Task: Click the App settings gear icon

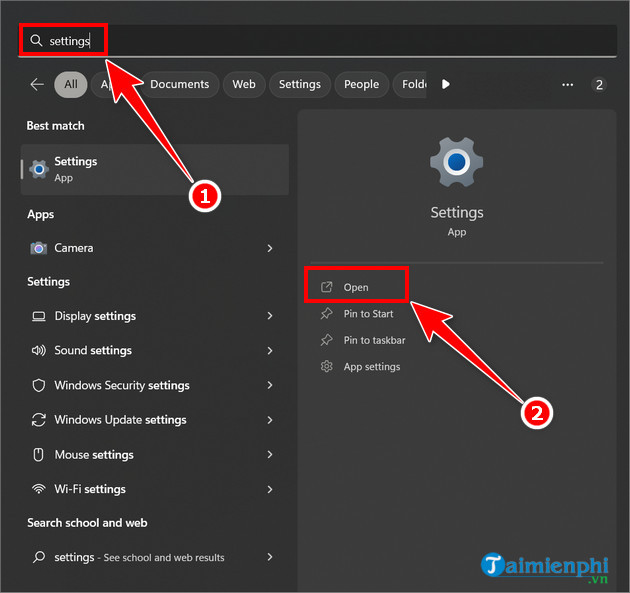Action: (x=326, y=366)
